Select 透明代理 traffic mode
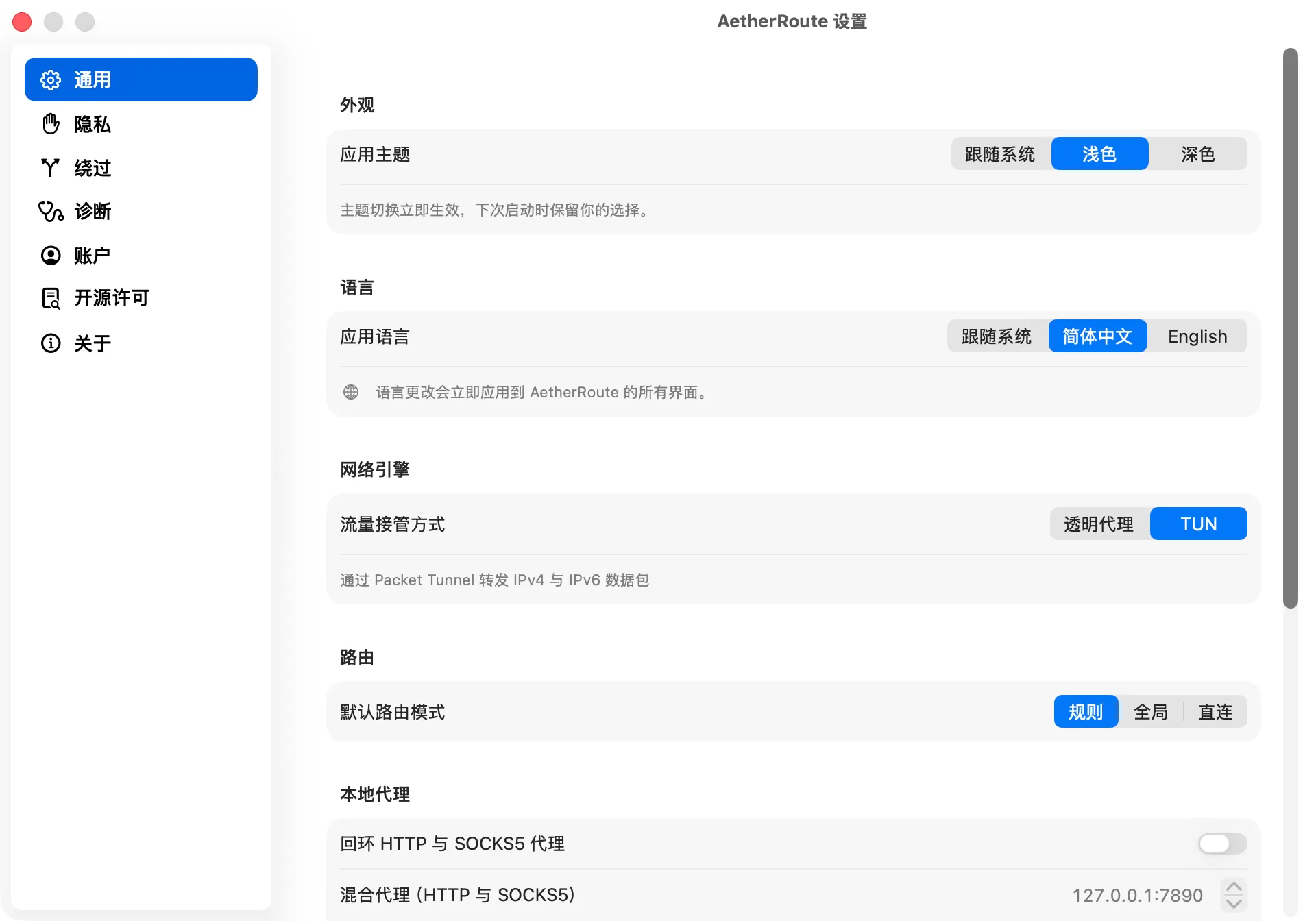The width and height of the screenshot is (1316, 921). [1099, 524]
